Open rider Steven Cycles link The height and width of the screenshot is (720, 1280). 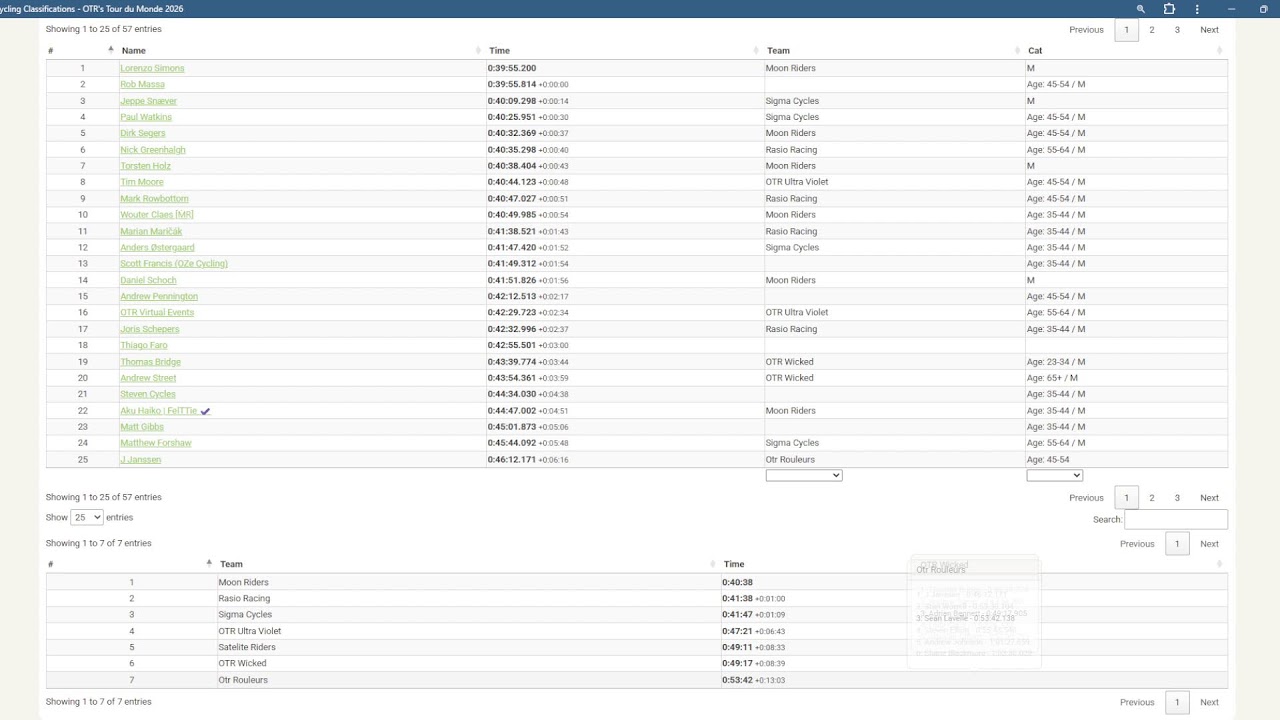148,394
